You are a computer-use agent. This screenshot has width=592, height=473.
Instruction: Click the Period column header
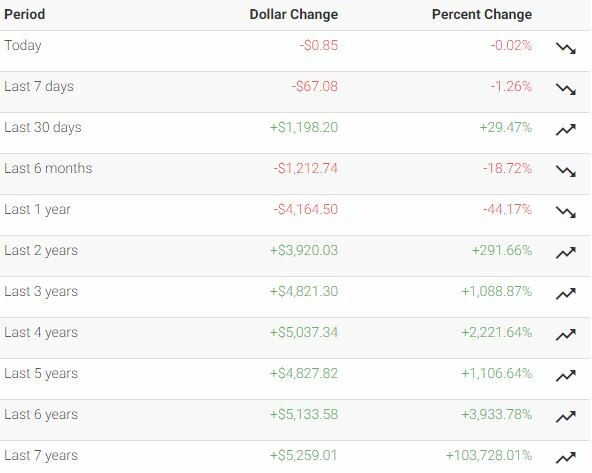point(25,14)
